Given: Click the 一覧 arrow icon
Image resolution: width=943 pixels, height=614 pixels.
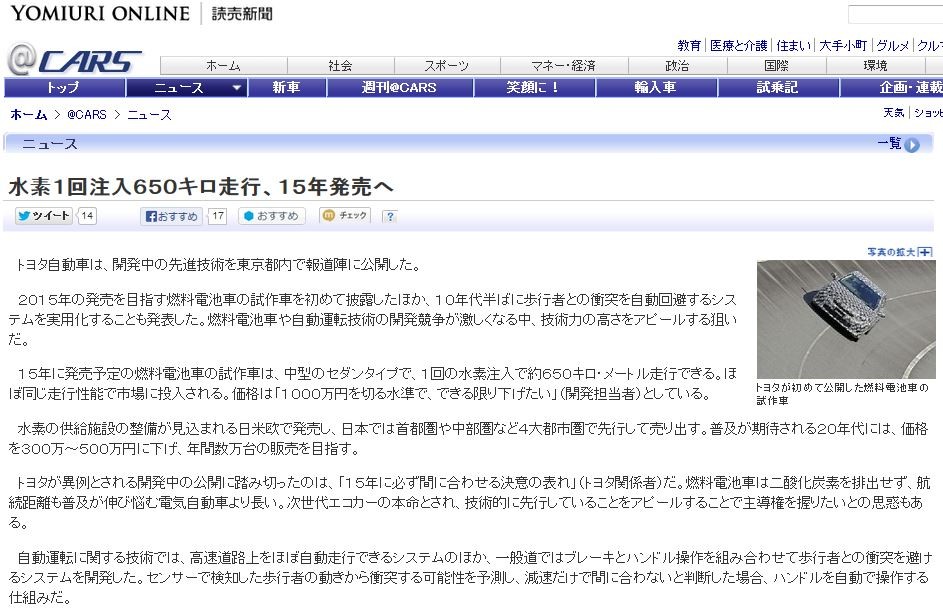Looking at the screenshot, I should [912, 145].
